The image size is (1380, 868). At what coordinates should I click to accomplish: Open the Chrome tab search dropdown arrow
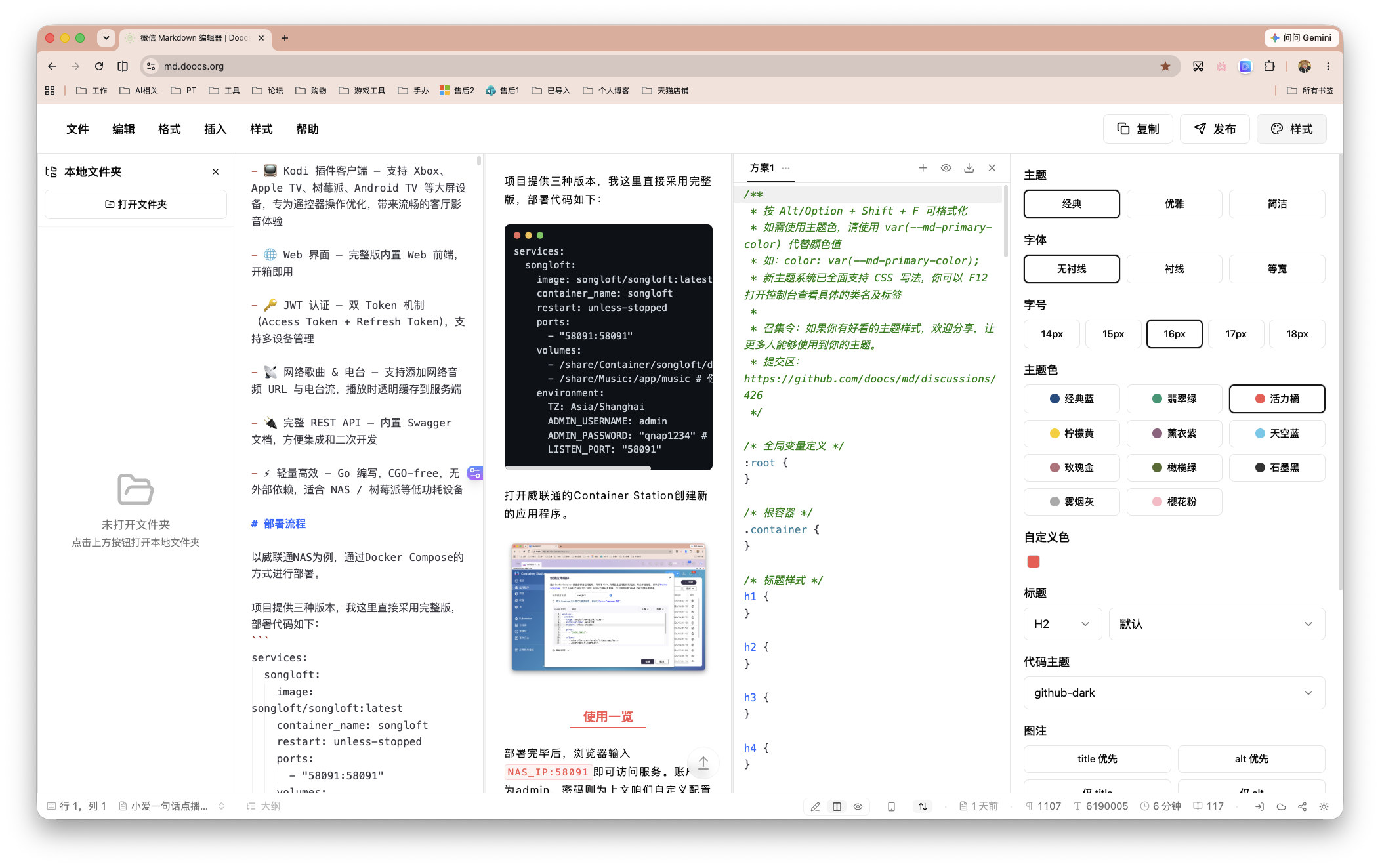106,38
